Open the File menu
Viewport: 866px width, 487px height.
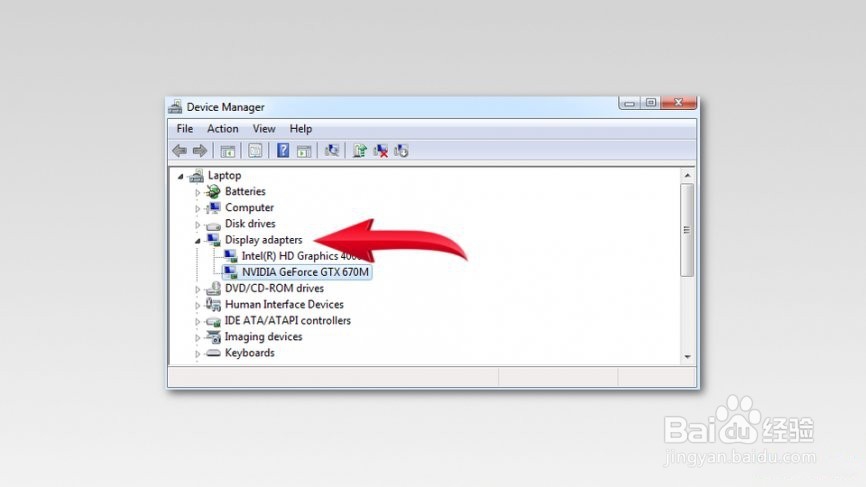click(185, 129)
